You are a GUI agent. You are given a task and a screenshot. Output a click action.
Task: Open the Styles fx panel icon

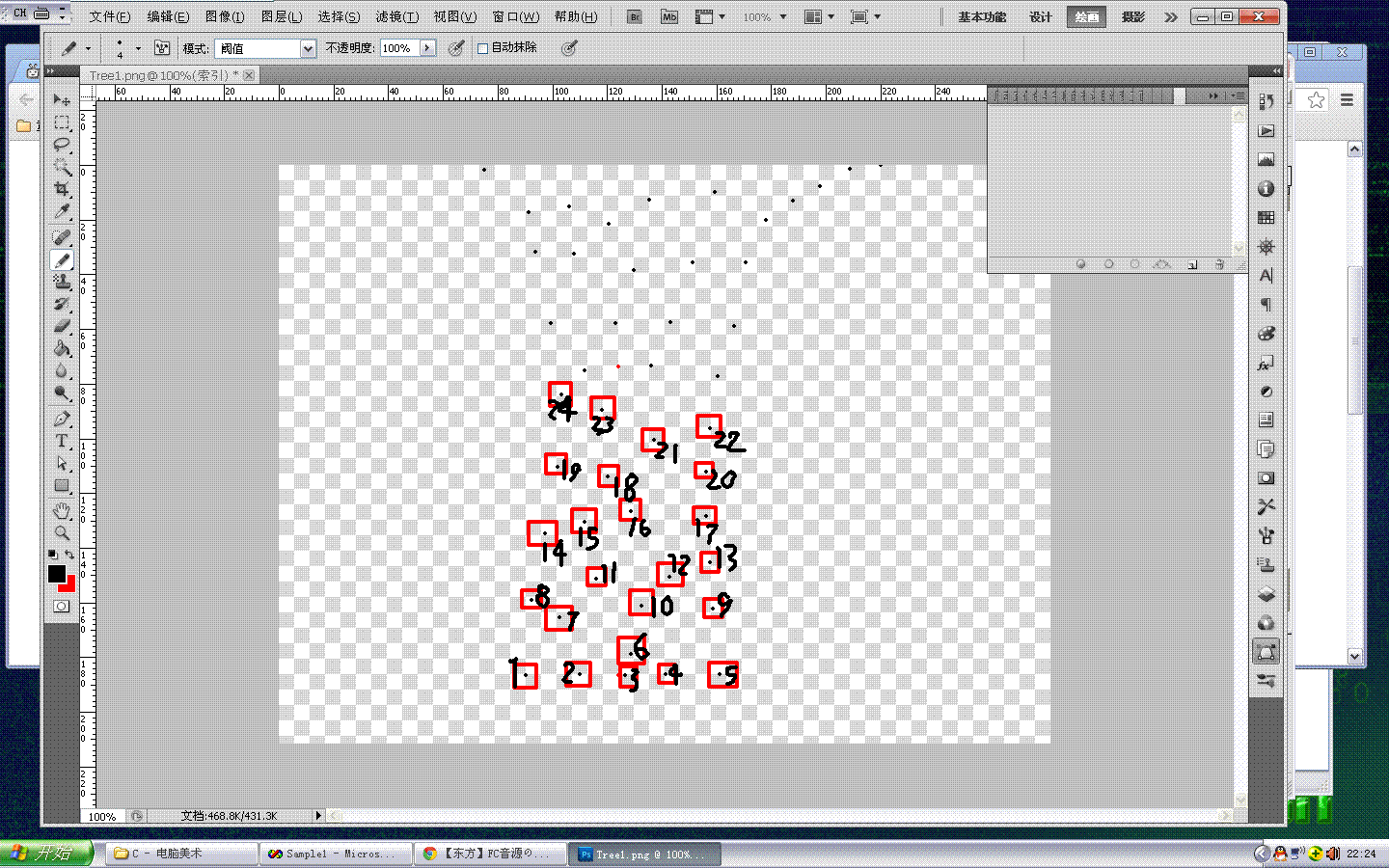pyautogui.click(x=1266, y=364)
